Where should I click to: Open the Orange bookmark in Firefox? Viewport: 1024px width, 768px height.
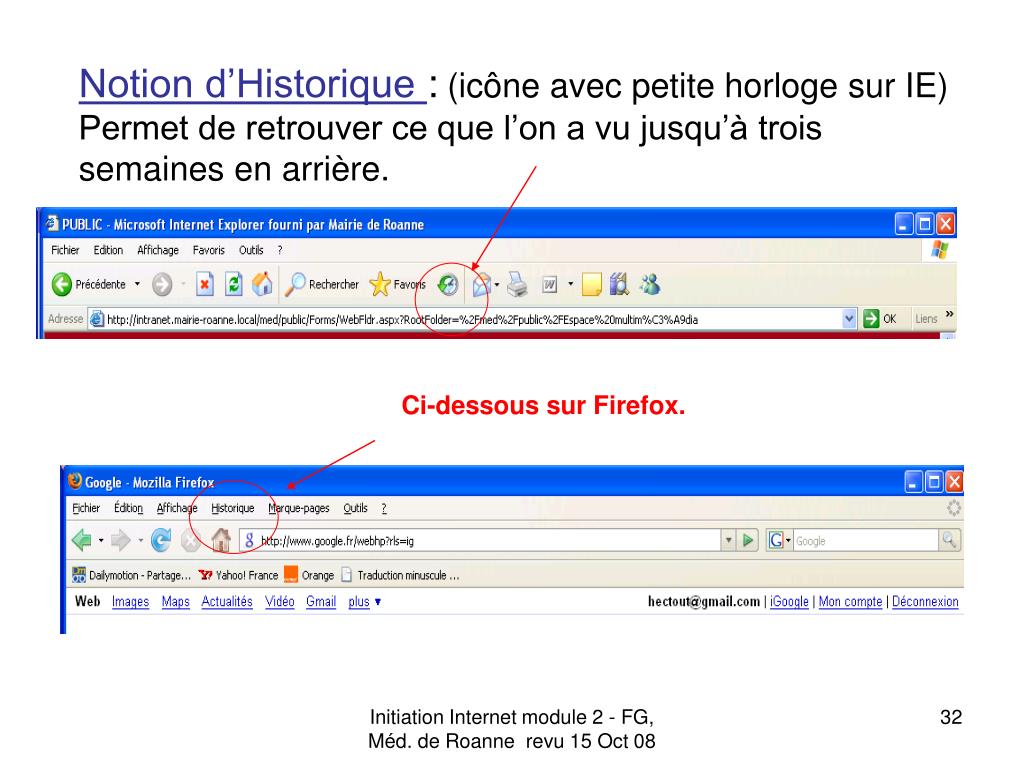click(x=309, y=575)
